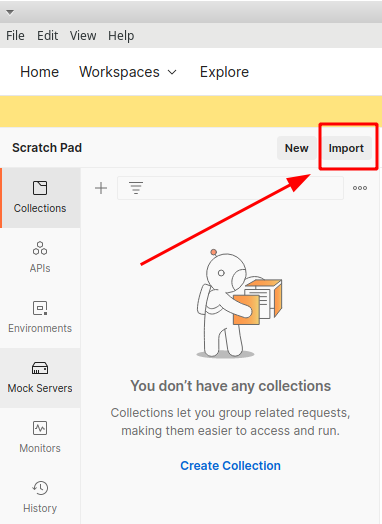Switch to the Environments sidebar section
This screenshot has height=524, width=382.
click(40, 317)
